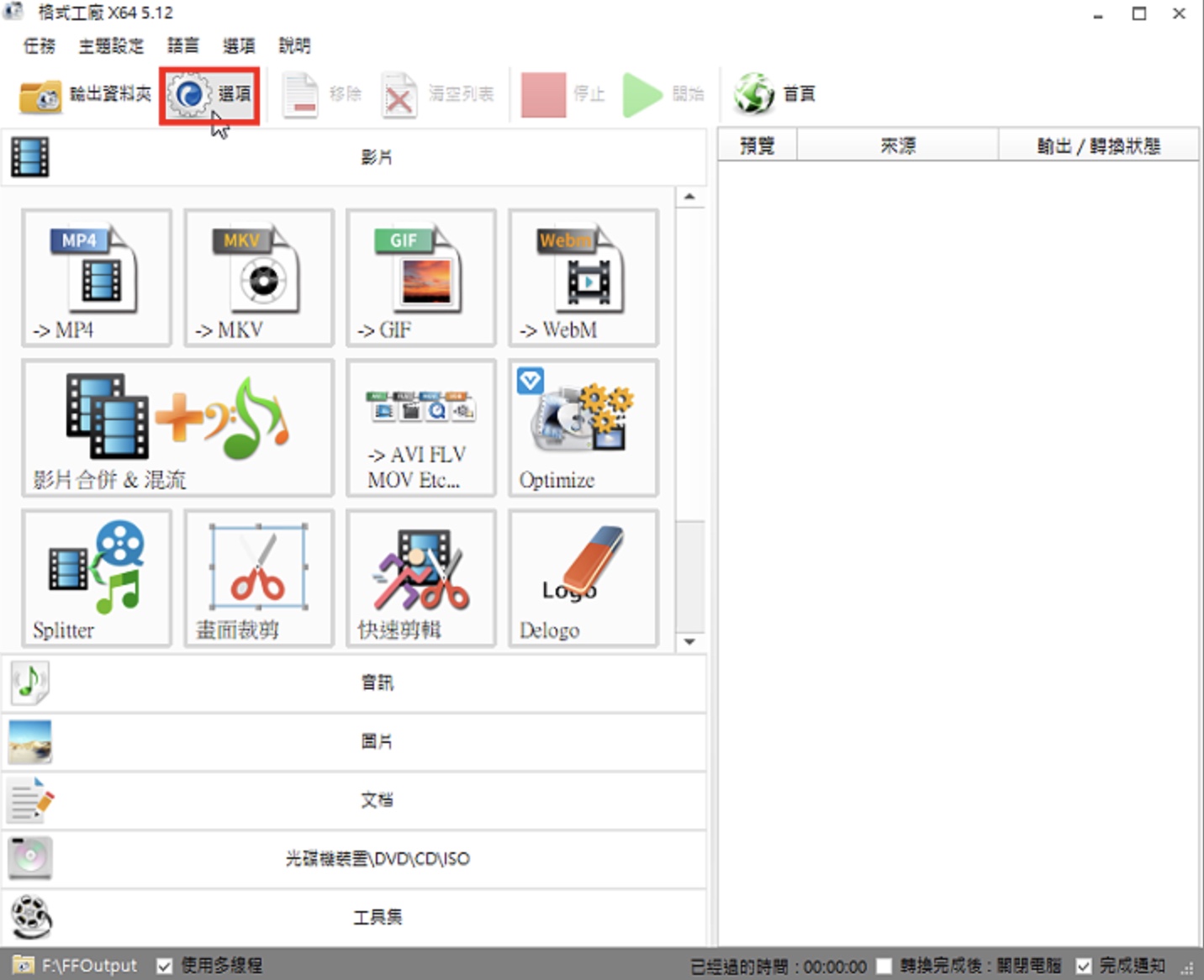Expand the 工具集 toolset category
The image size is (1204, 980).
coord(353,917)
